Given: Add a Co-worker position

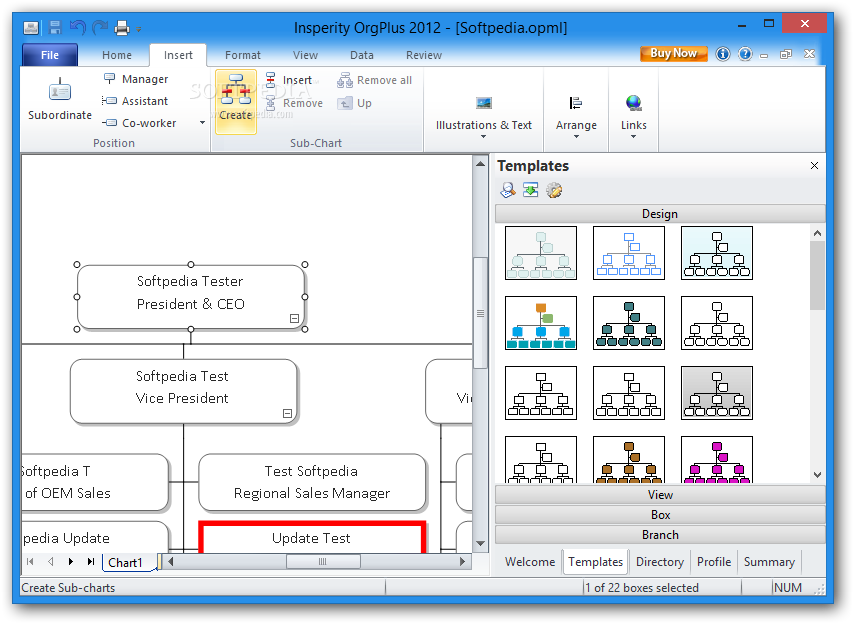Looking at the screenshot, I should pyautogui.click(x=139, y=123).
